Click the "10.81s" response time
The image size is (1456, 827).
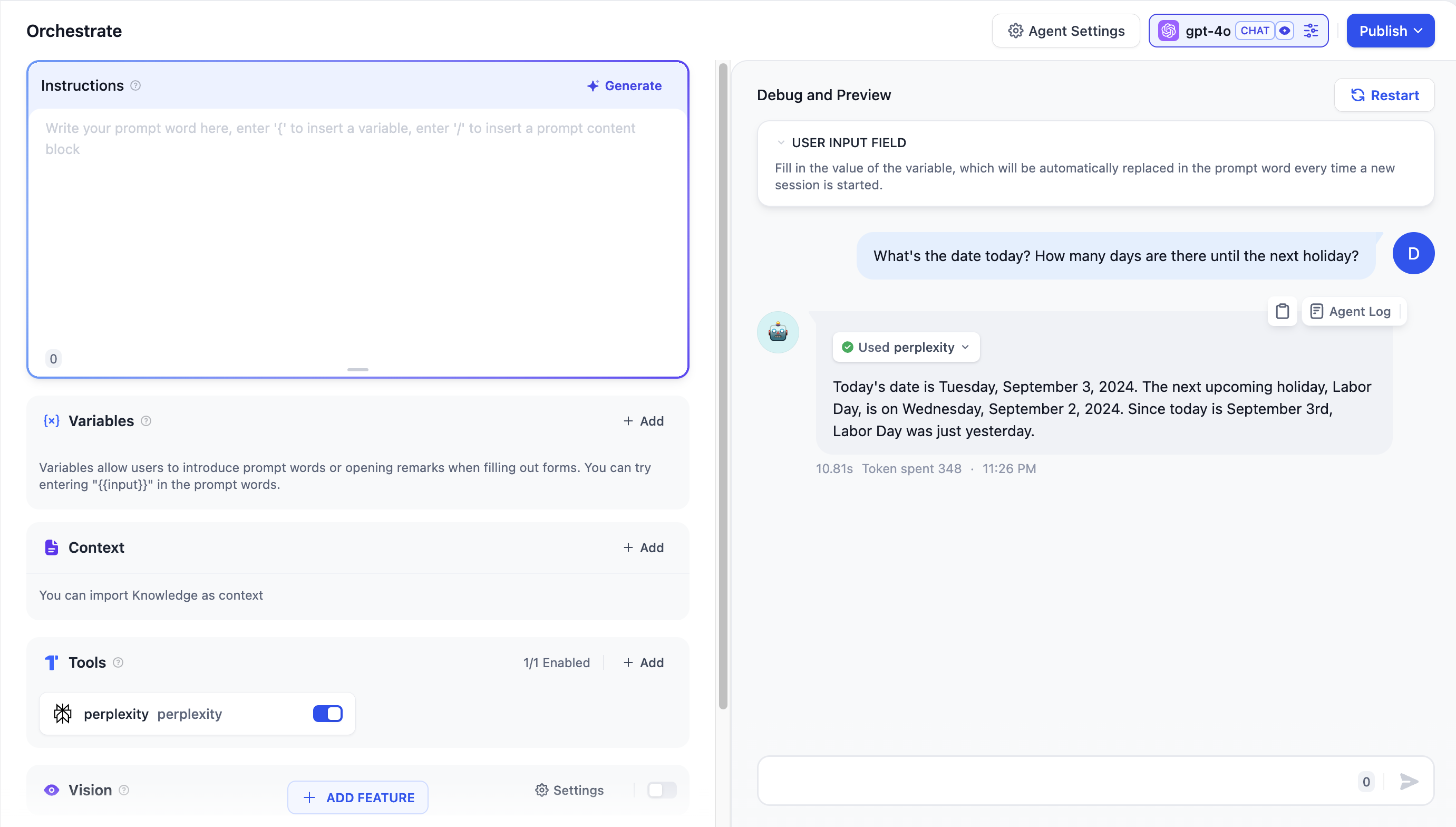(x=834, y=468)
